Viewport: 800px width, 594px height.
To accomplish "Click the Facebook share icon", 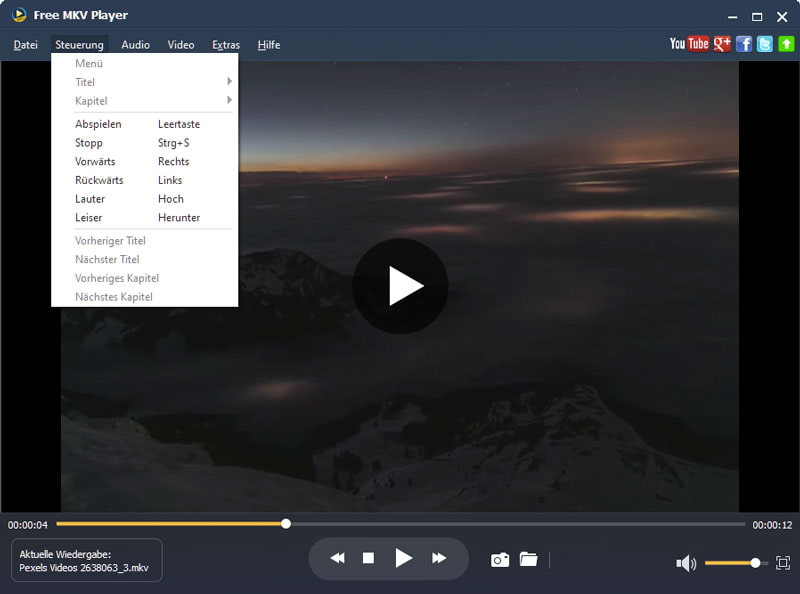I will (x=744, y=44).
